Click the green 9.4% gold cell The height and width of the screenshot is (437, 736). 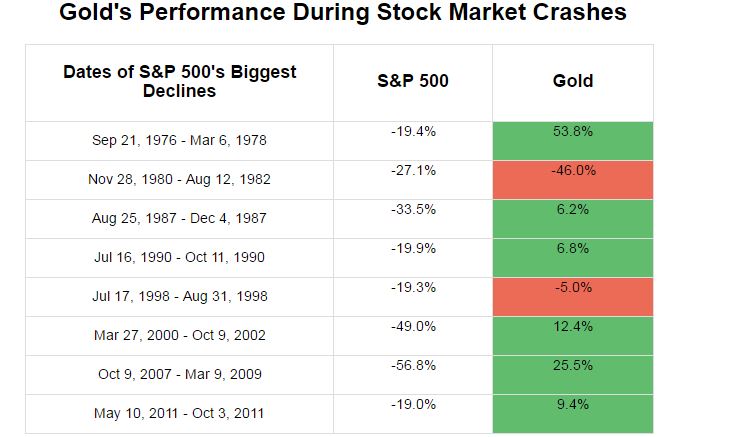coord(573,413)
